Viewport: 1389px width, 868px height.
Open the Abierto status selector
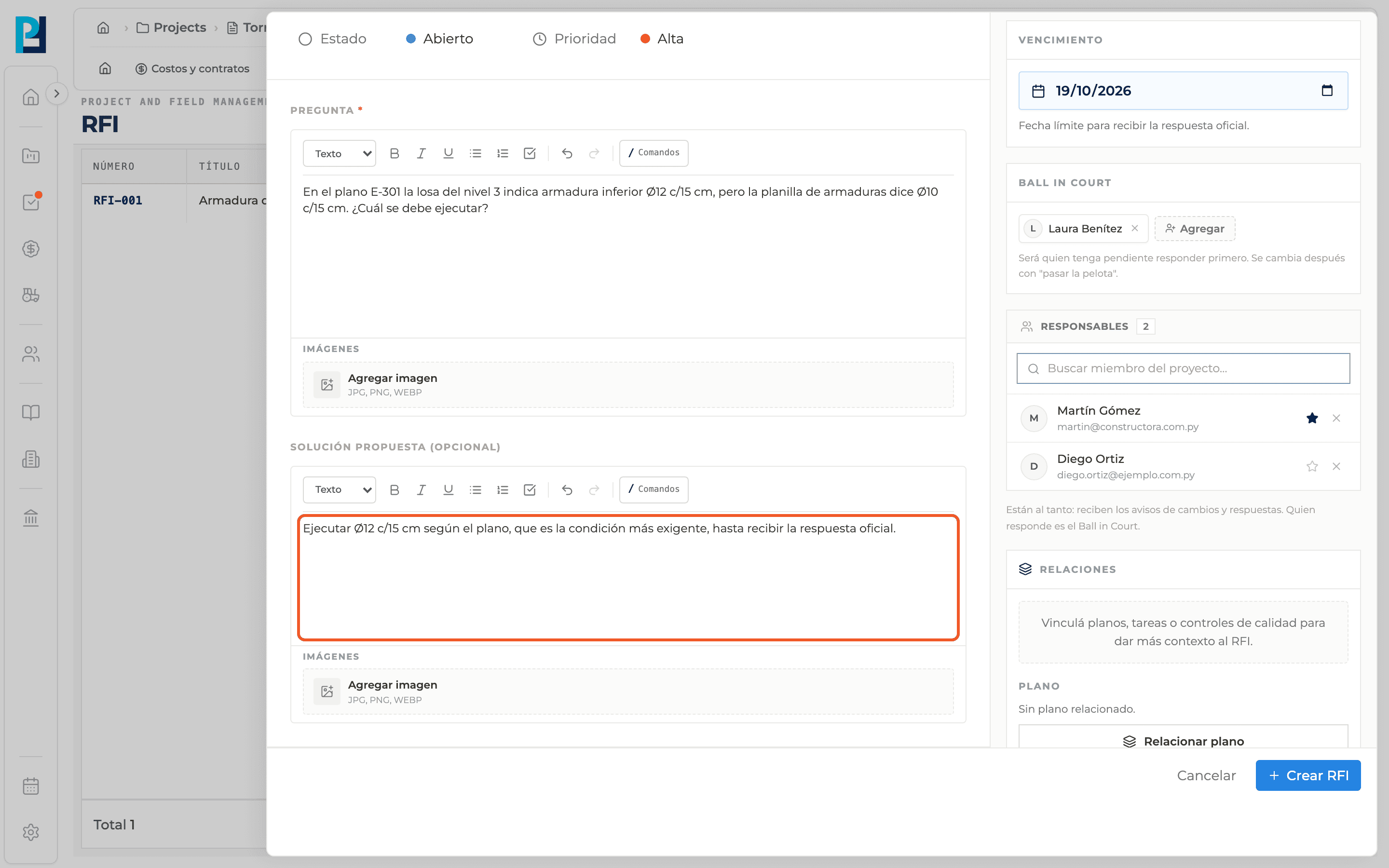click(440, 39)
